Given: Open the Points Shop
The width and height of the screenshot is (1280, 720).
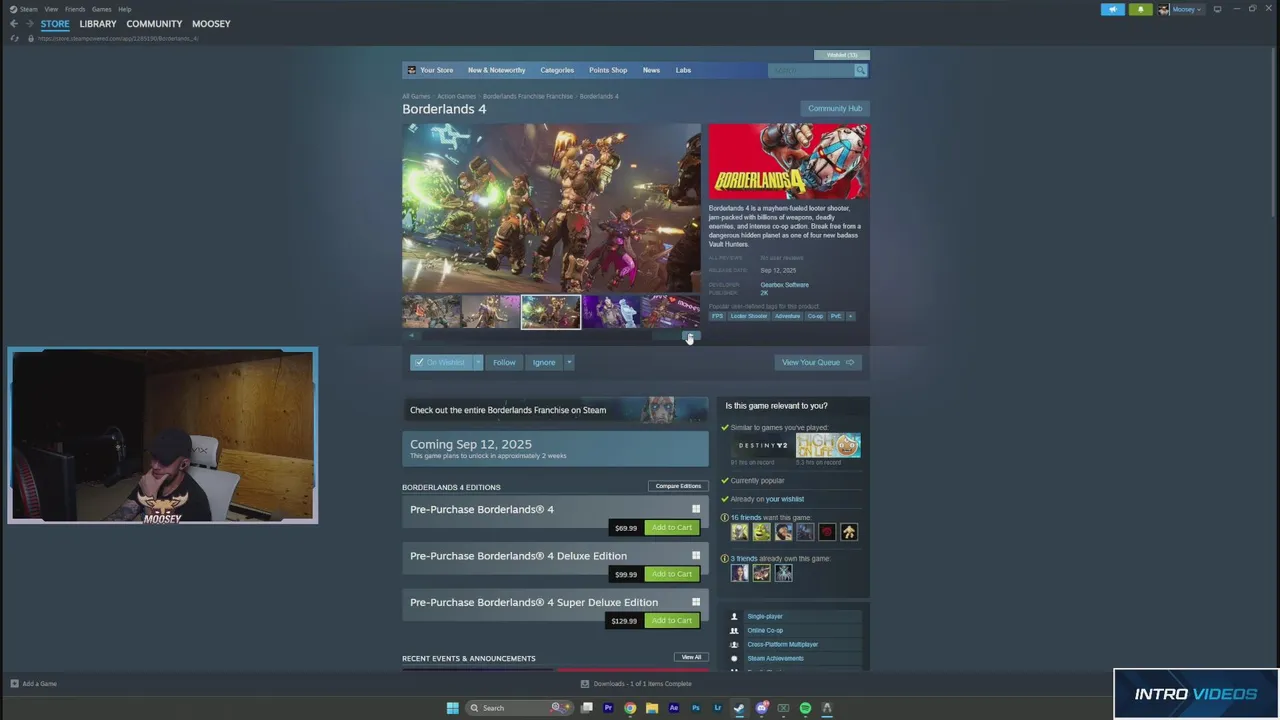Looking at the screenshot, I should tap(608, 70).
